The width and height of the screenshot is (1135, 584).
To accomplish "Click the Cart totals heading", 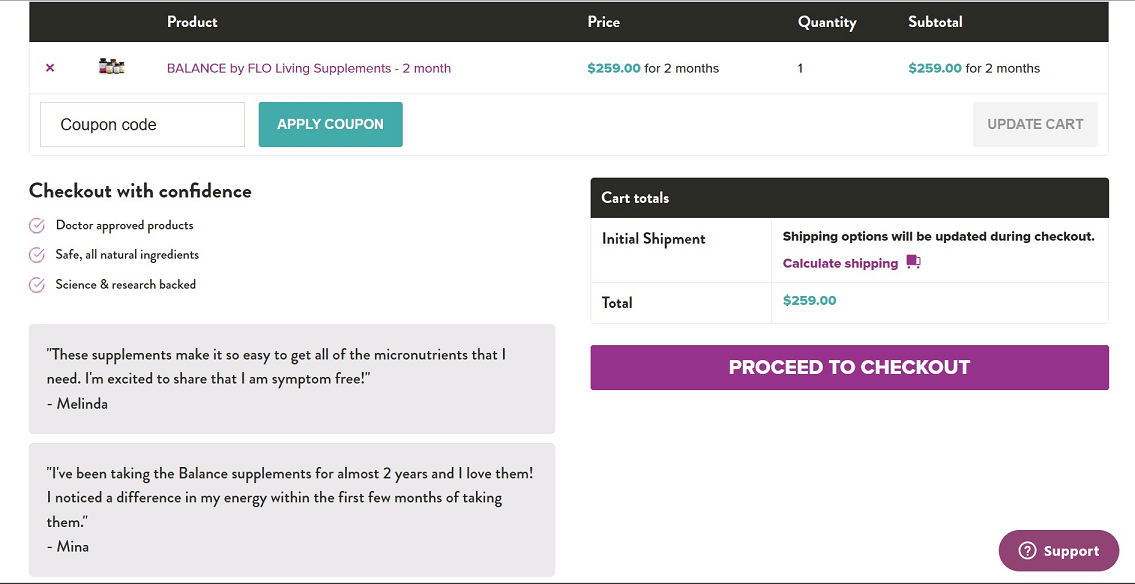I will [x=635, y=198].
